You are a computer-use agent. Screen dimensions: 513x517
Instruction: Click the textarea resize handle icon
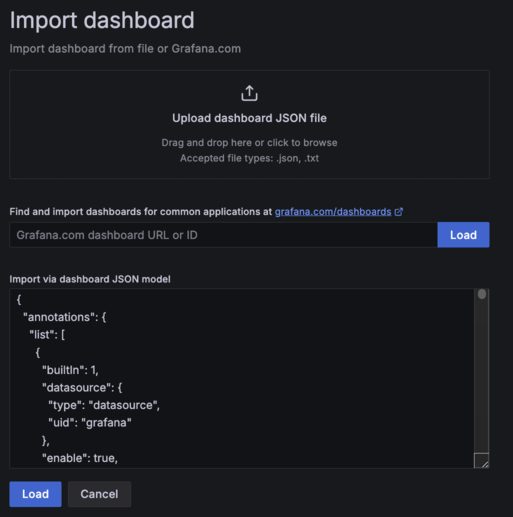pyautogui.click(x=481, y=461)
